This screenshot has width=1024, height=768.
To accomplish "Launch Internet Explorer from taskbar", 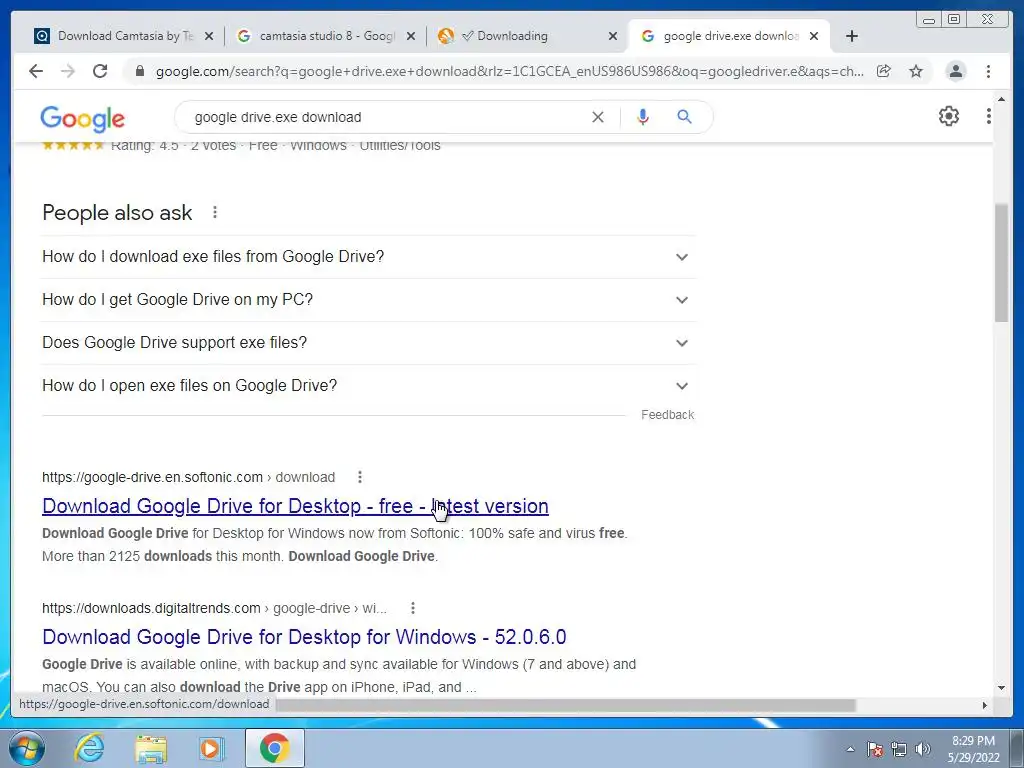I will point(89,748).
